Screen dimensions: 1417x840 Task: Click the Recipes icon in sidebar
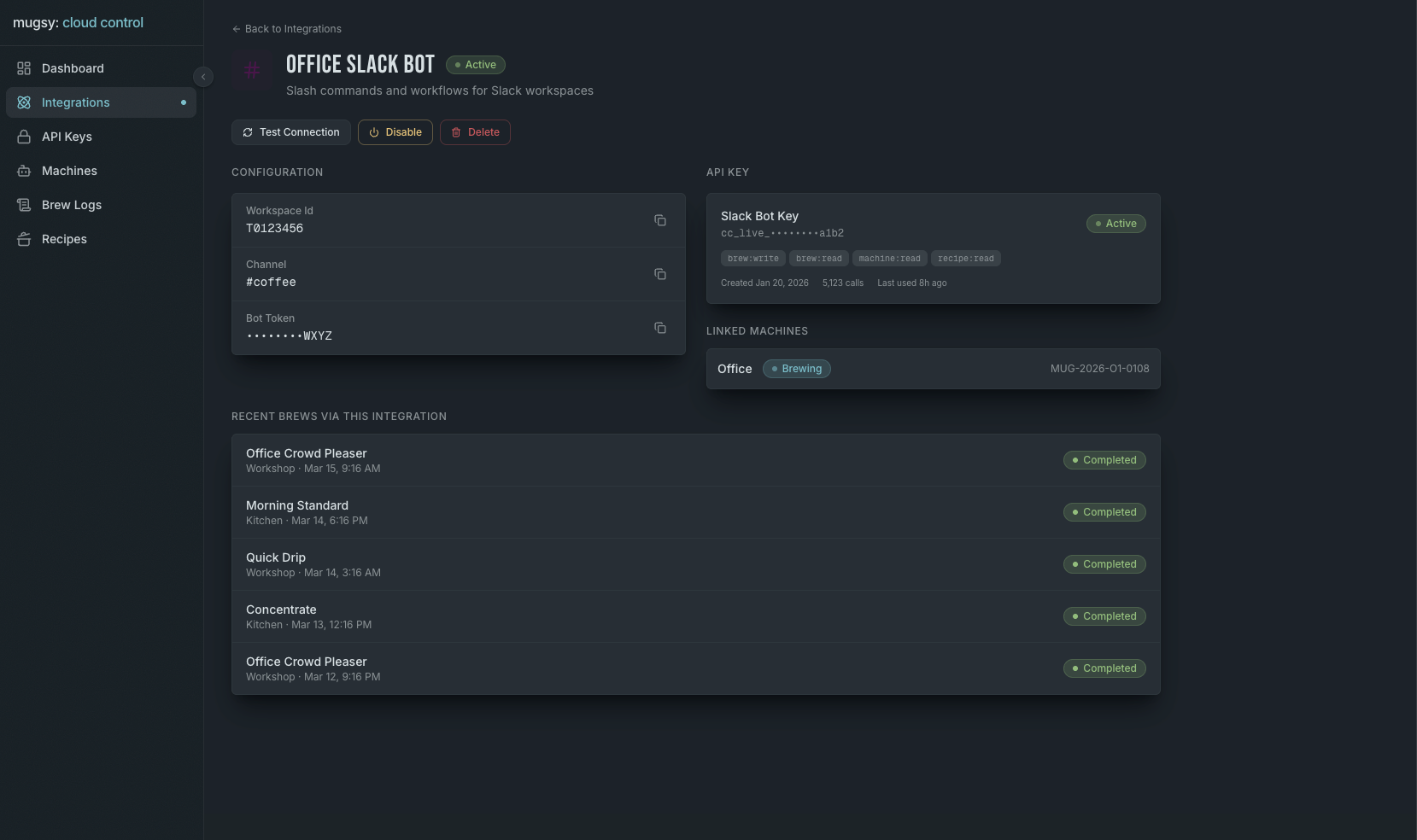24,239
